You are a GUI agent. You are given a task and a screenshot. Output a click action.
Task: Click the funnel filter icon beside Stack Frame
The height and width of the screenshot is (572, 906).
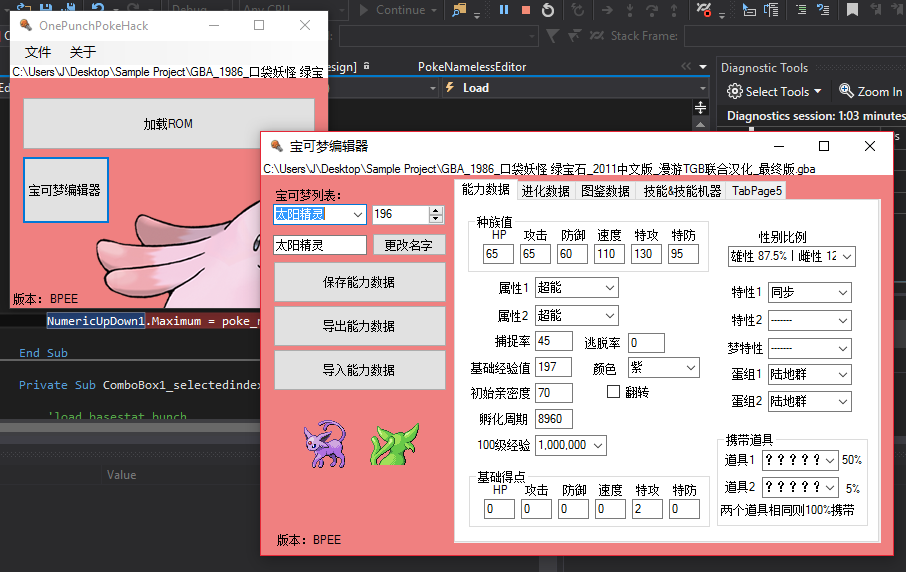552,36
